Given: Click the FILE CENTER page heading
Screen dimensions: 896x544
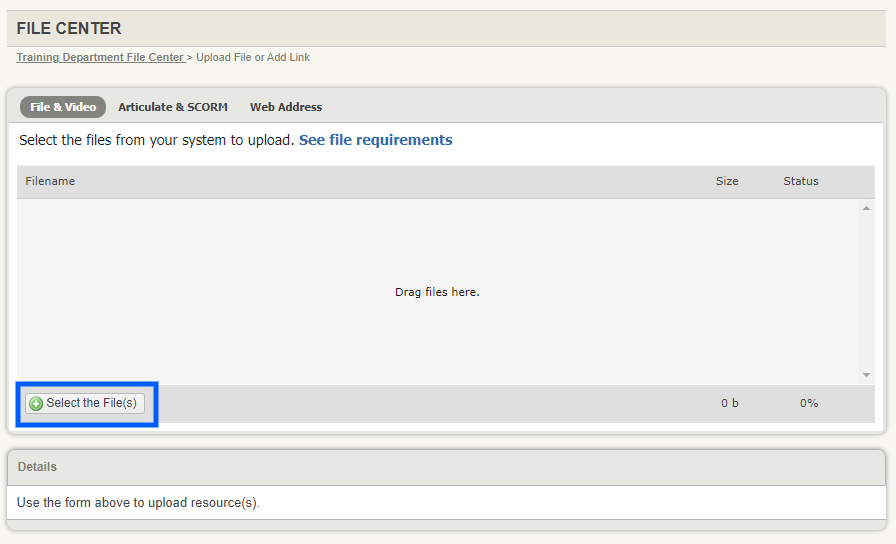Looking at the screenshot, I should (x=69, y=29).
